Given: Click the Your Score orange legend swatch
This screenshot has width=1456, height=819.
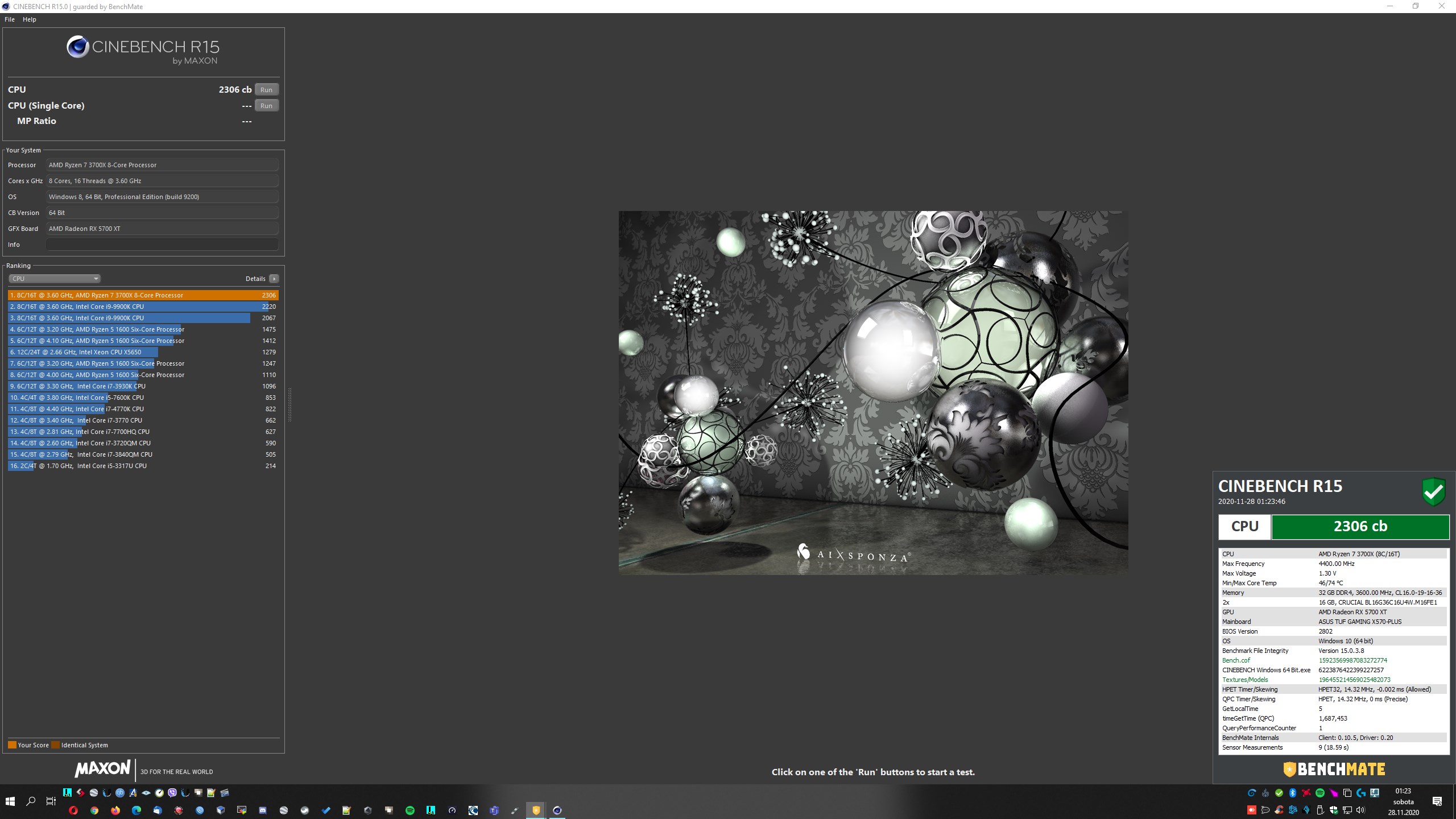Looking at the screenshot, I should tap(12, 745).
